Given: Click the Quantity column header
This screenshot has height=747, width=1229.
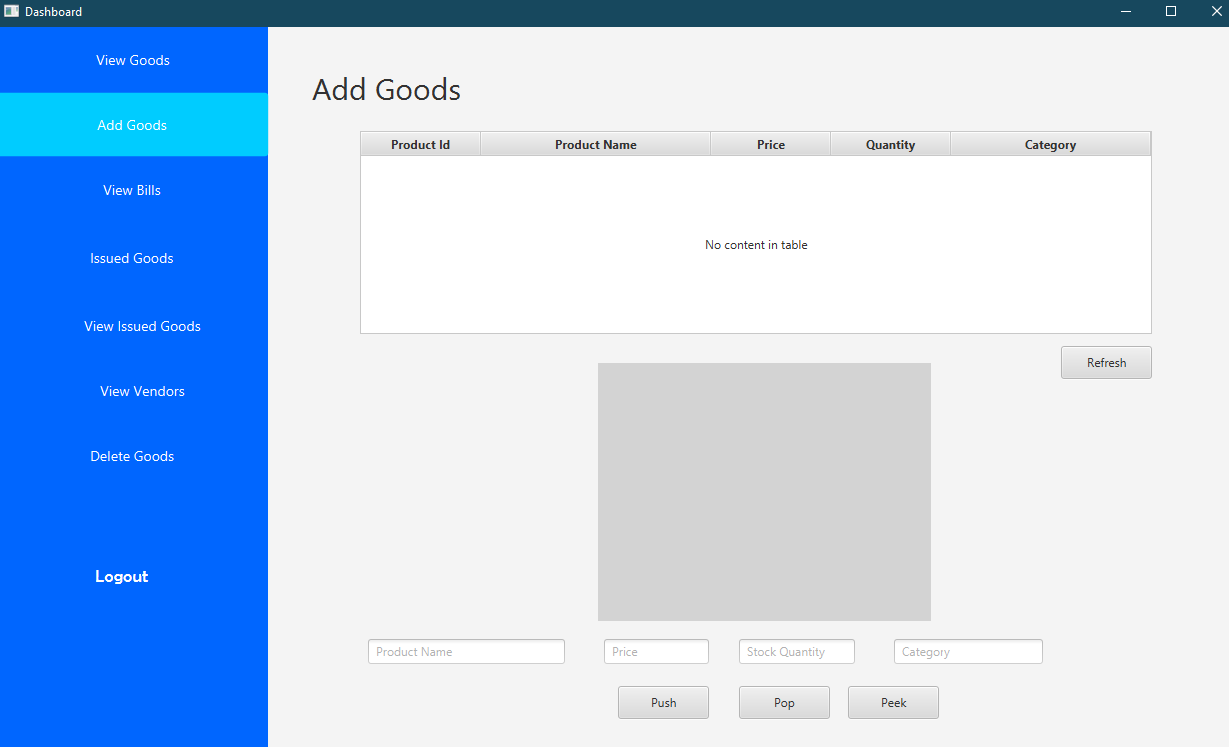Looking at the screenshot, I should coord(889,143).
